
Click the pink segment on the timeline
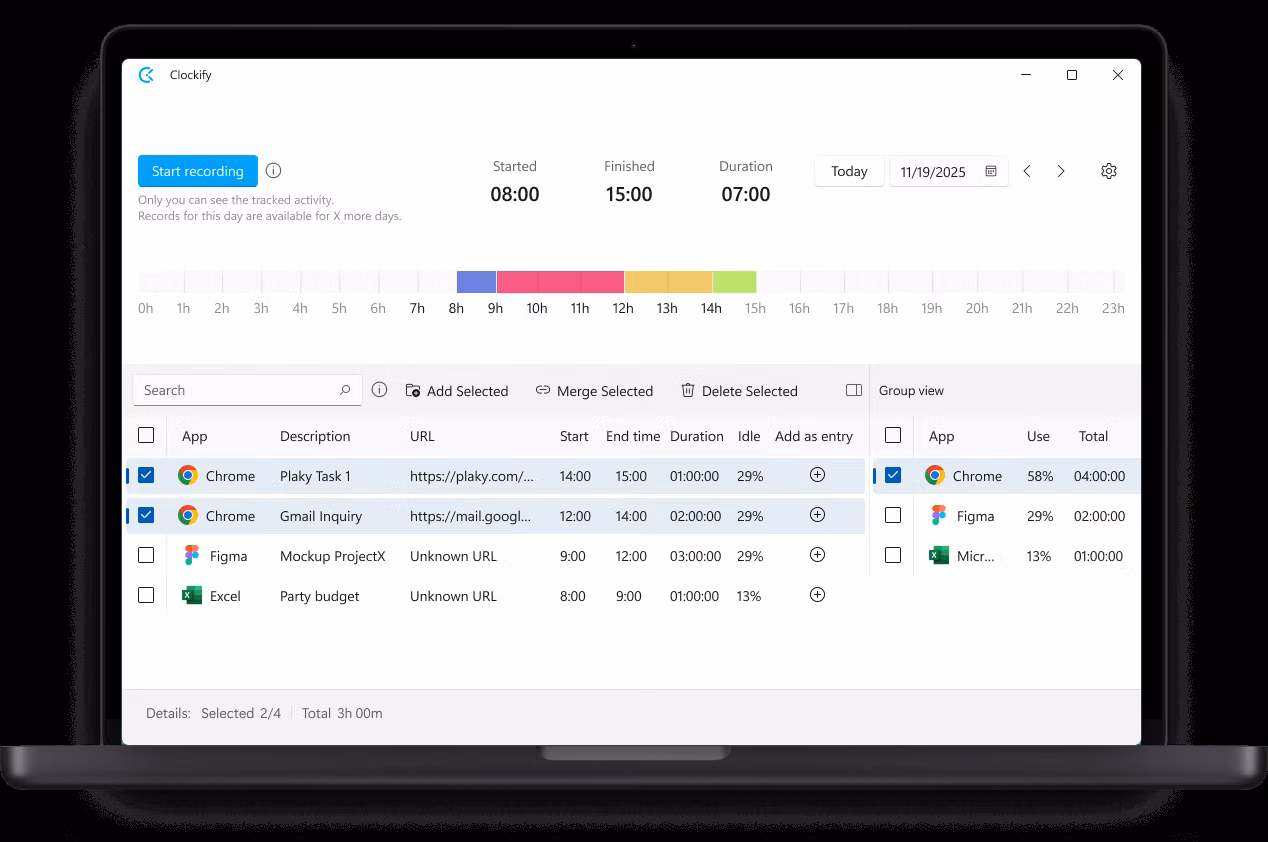[x=560, y=282]
